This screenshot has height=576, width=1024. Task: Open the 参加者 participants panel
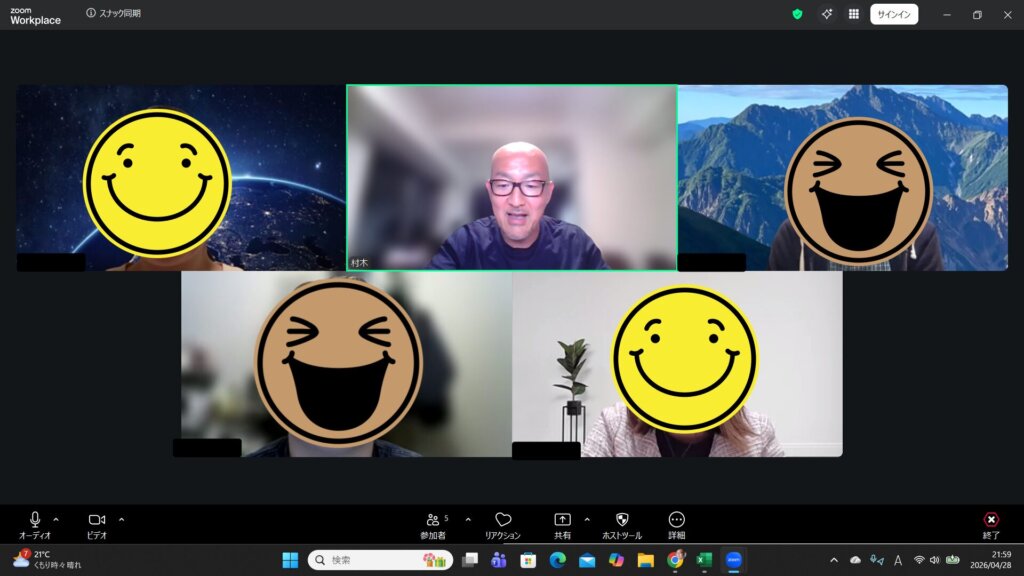pyautogui.click(x=433, y=520)
